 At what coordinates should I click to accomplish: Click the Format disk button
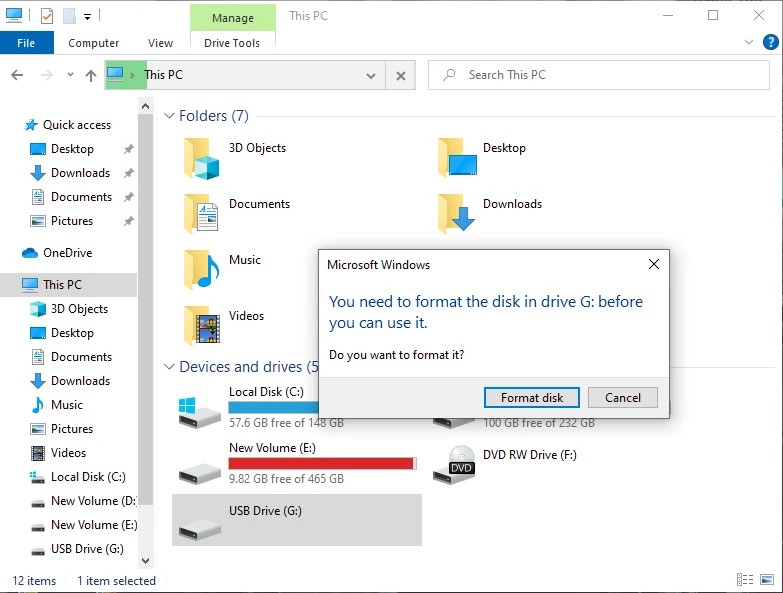click(x=531, y=397)
